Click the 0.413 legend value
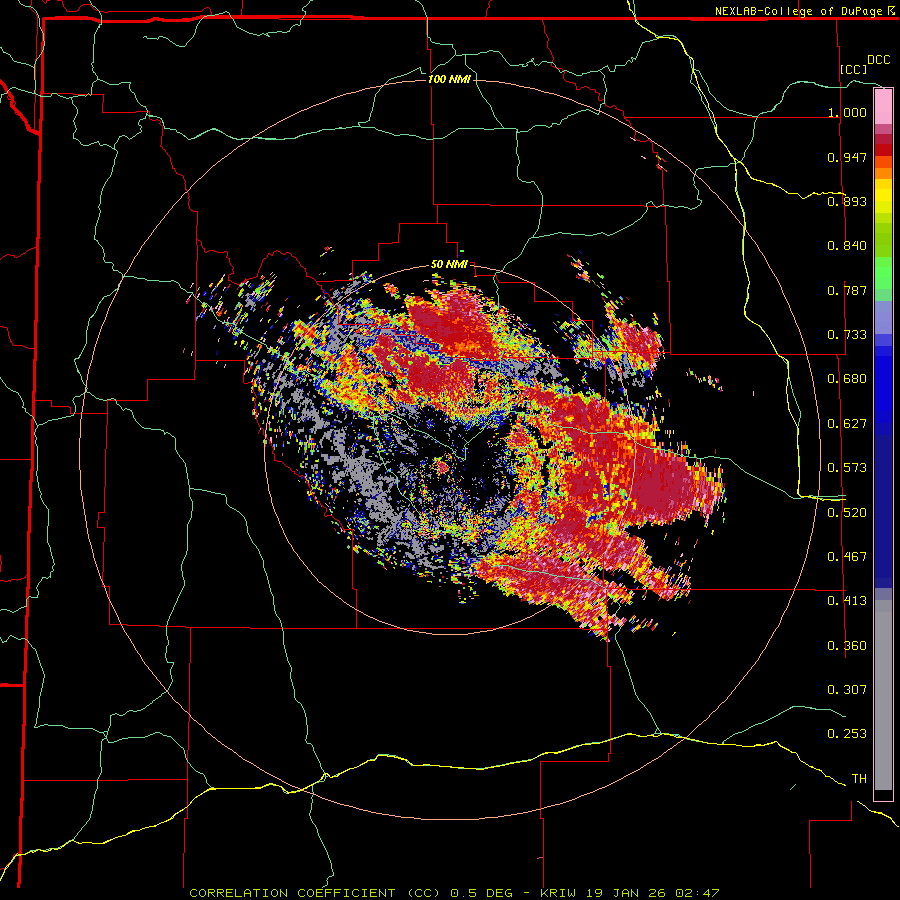 [847, 601]
